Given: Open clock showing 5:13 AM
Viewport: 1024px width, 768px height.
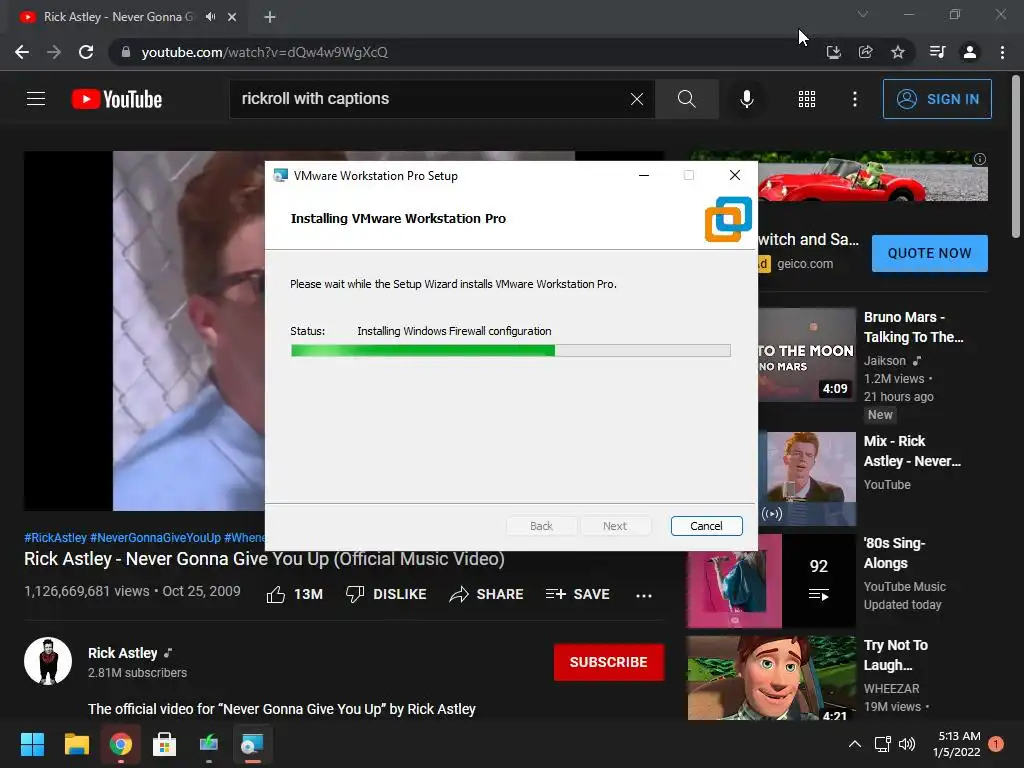Looking at the screenshot, I should [957, 744].
